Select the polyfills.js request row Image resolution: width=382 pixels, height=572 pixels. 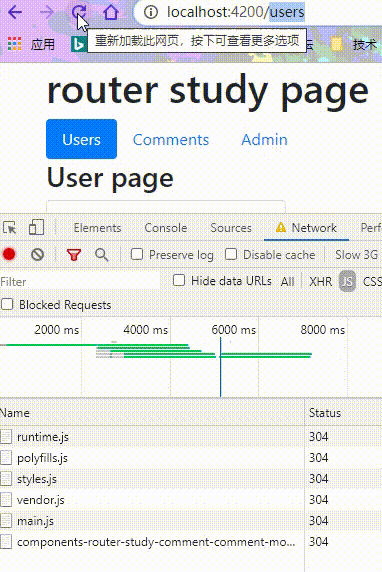(191, 458)
